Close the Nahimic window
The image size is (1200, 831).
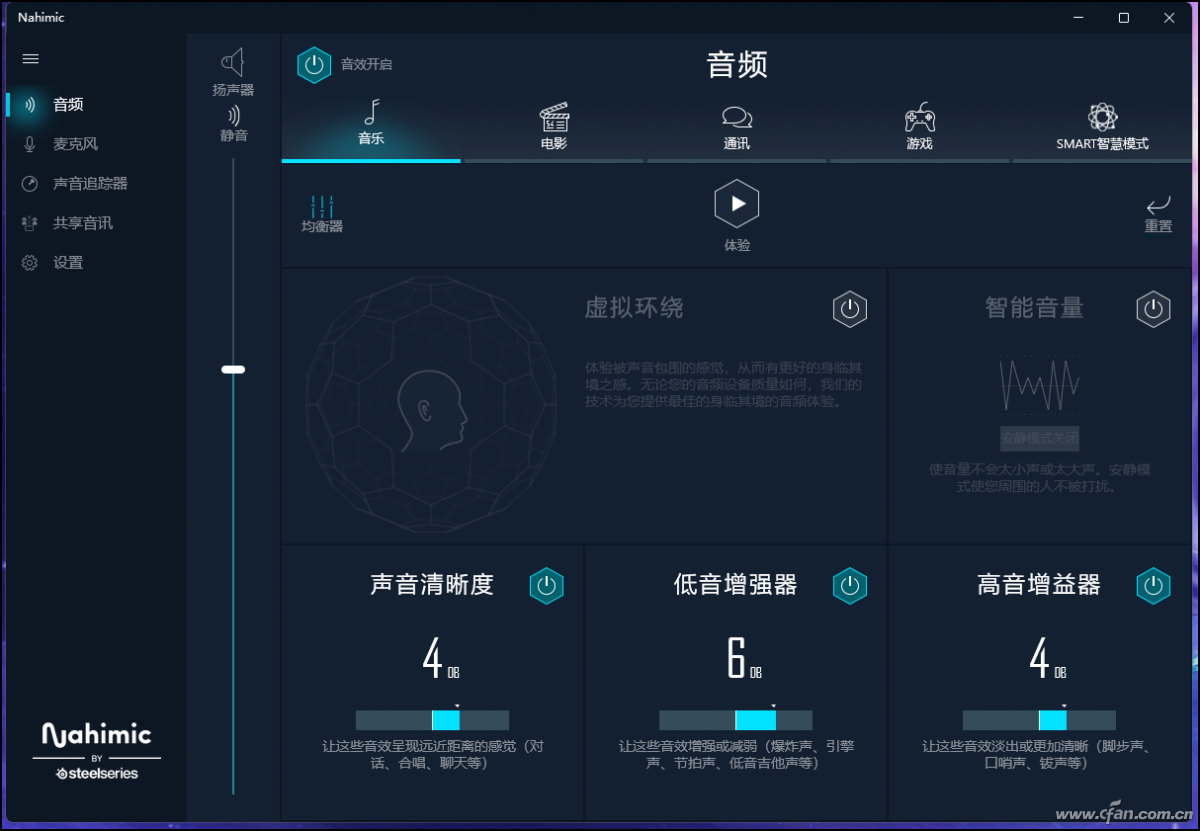point(1169,18)
